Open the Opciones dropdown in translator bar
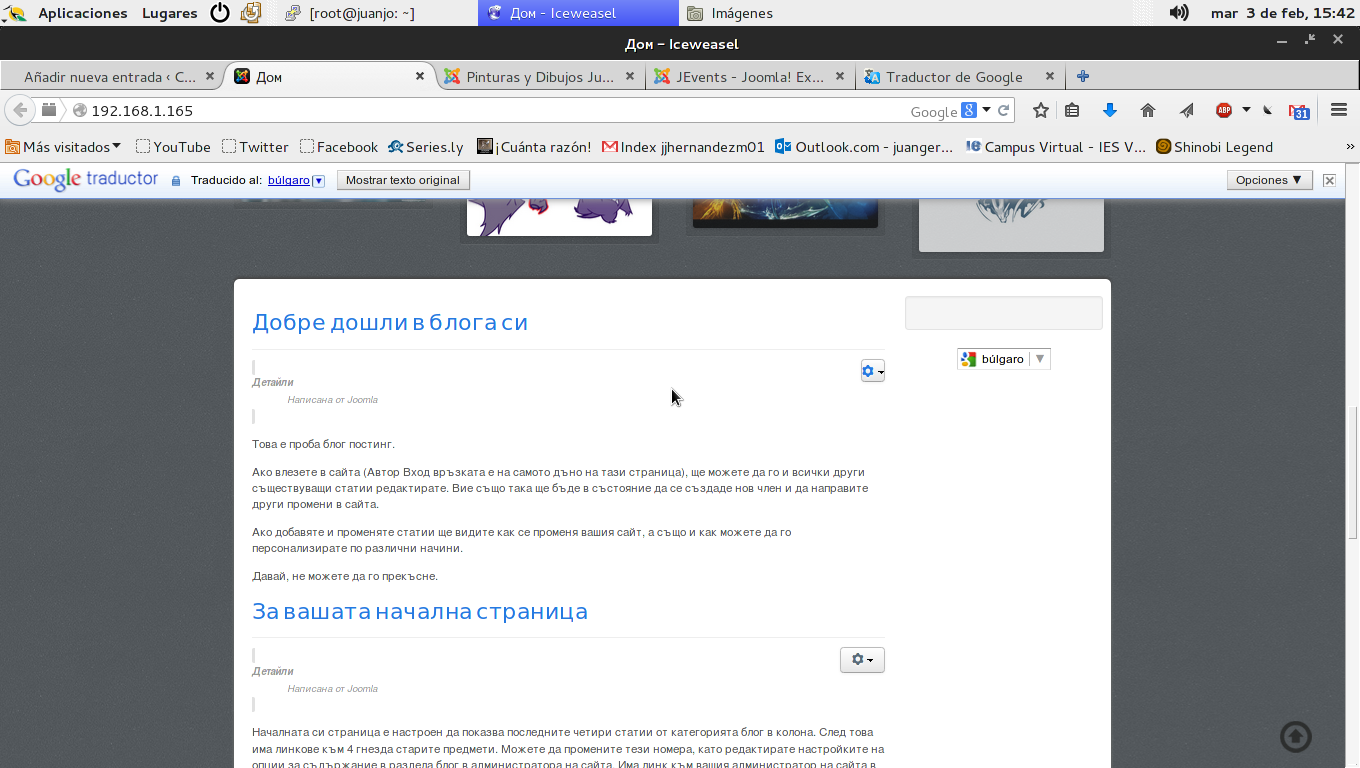The image size is (1360, 768). coord(1269,180)
